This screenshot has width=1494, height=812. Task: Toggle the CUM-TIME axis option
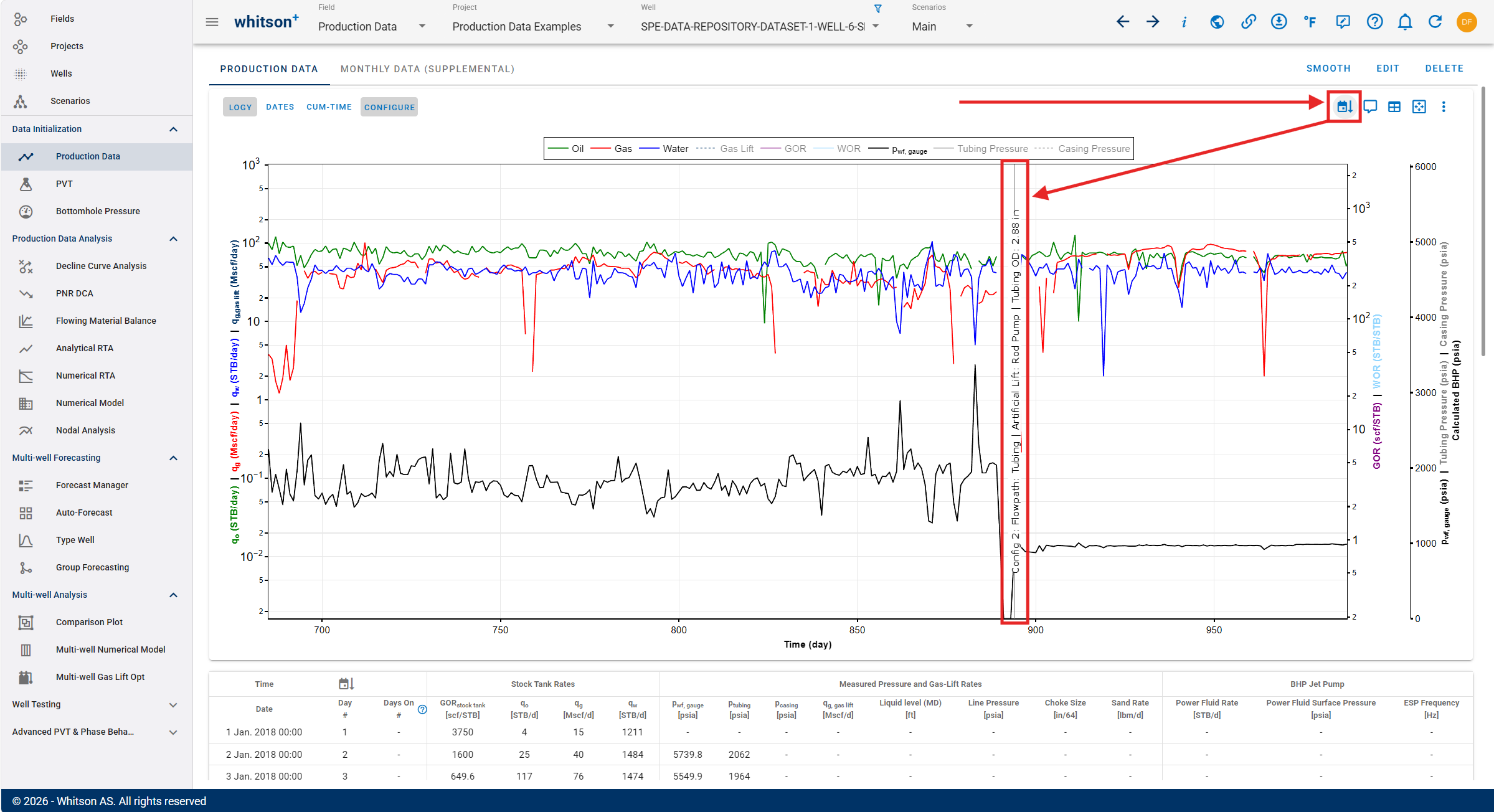click(x=329, y=107)
